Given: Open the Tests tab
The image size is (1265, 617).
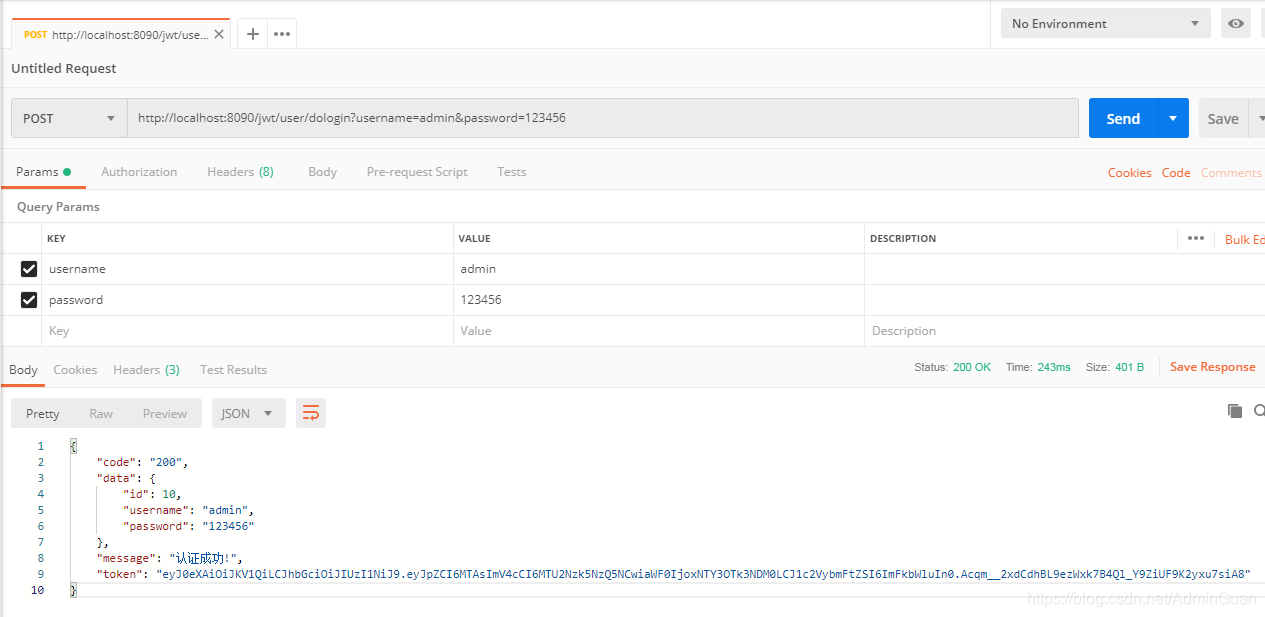Looking at the screenshot, I should [511, 171].
